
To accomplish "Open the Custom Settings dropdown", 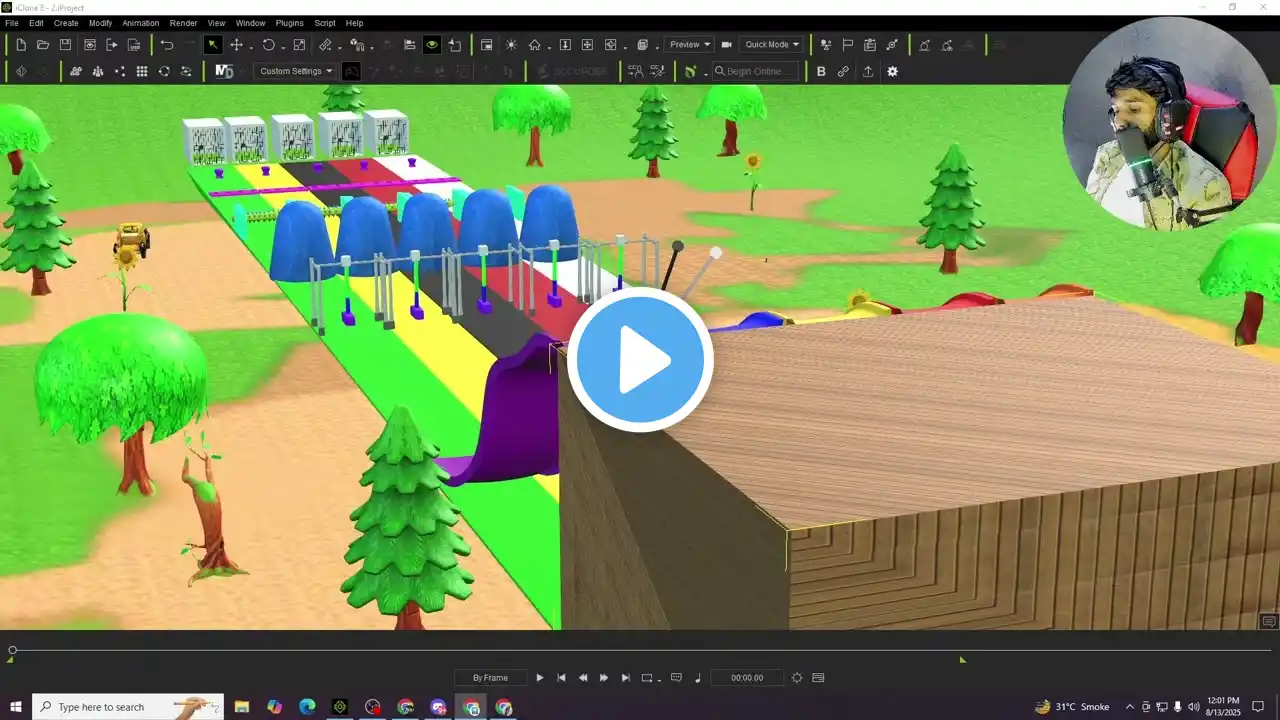I will [x=296, y=72].
